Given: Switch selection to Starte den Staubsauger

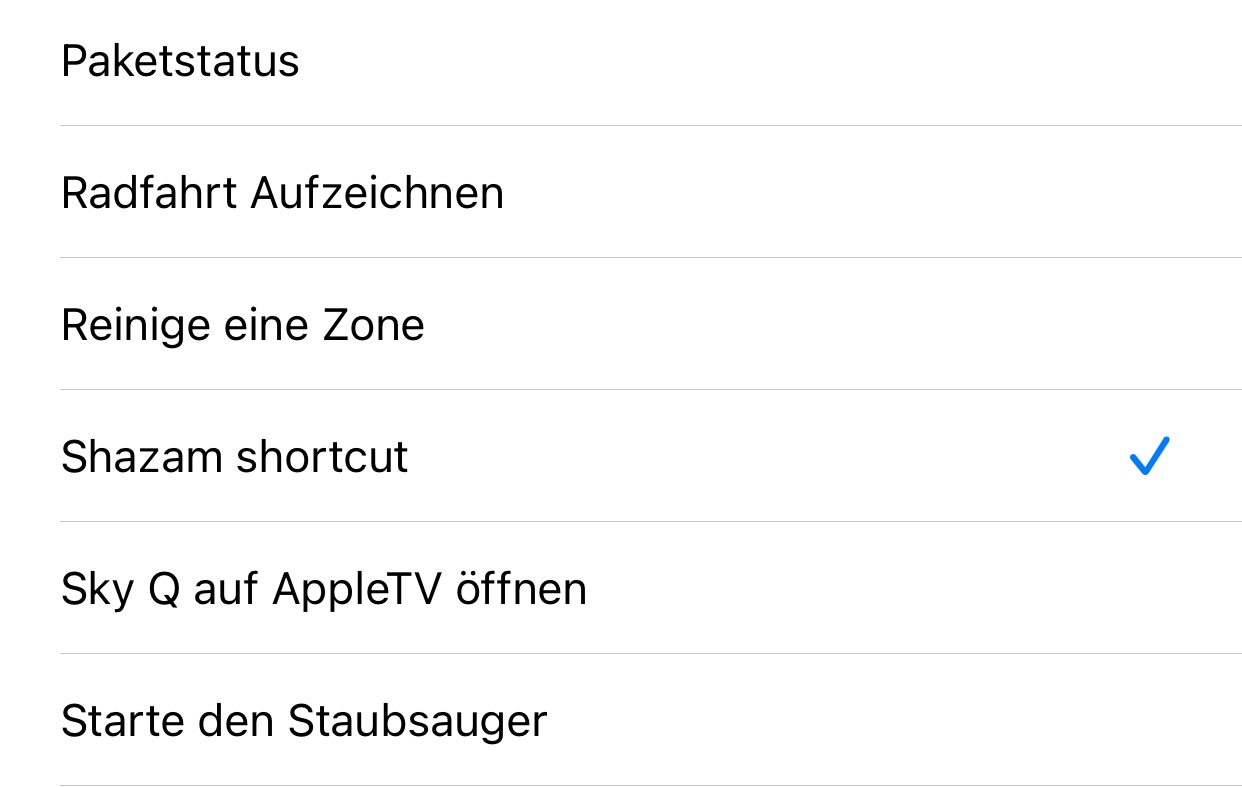Looking at the screenshot, I should tap(304, 722).
